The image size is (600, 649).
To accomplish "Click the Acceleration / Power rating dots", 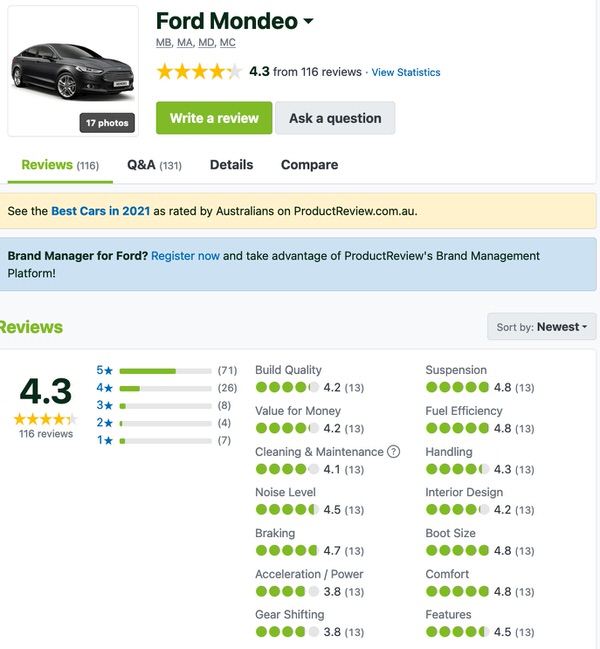I will click(287, 591).
